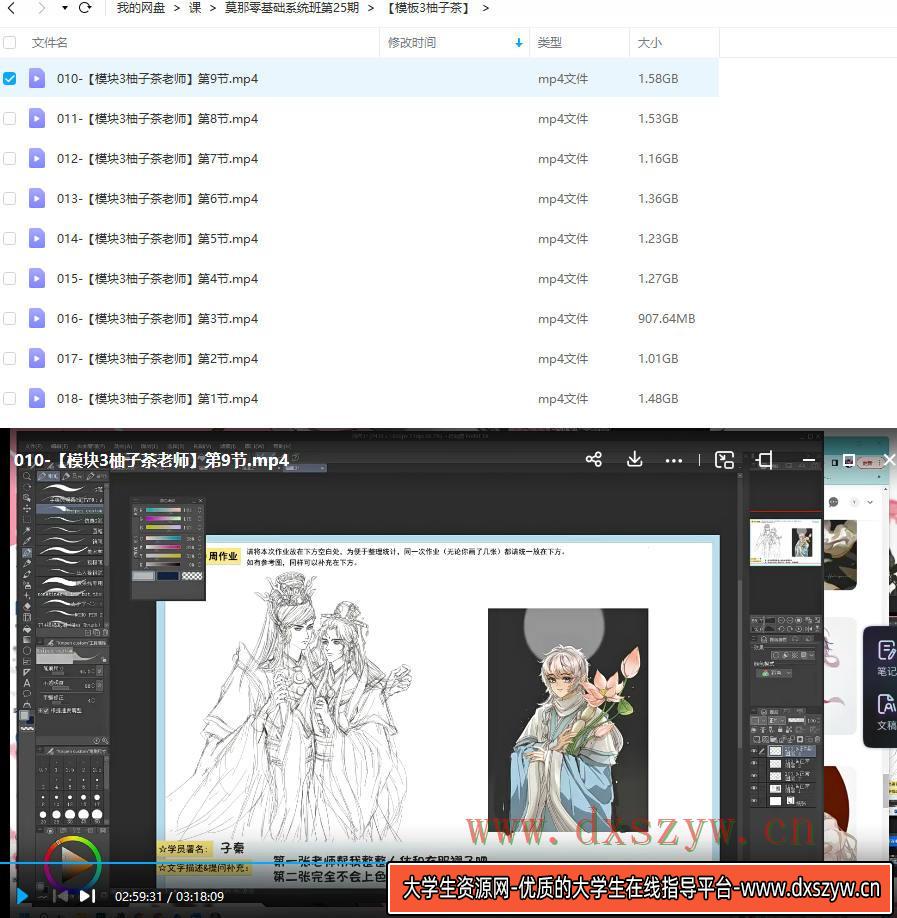The image size is (897, 918).
Task: Sort by 大小 column header
Action: coord(649,43)
